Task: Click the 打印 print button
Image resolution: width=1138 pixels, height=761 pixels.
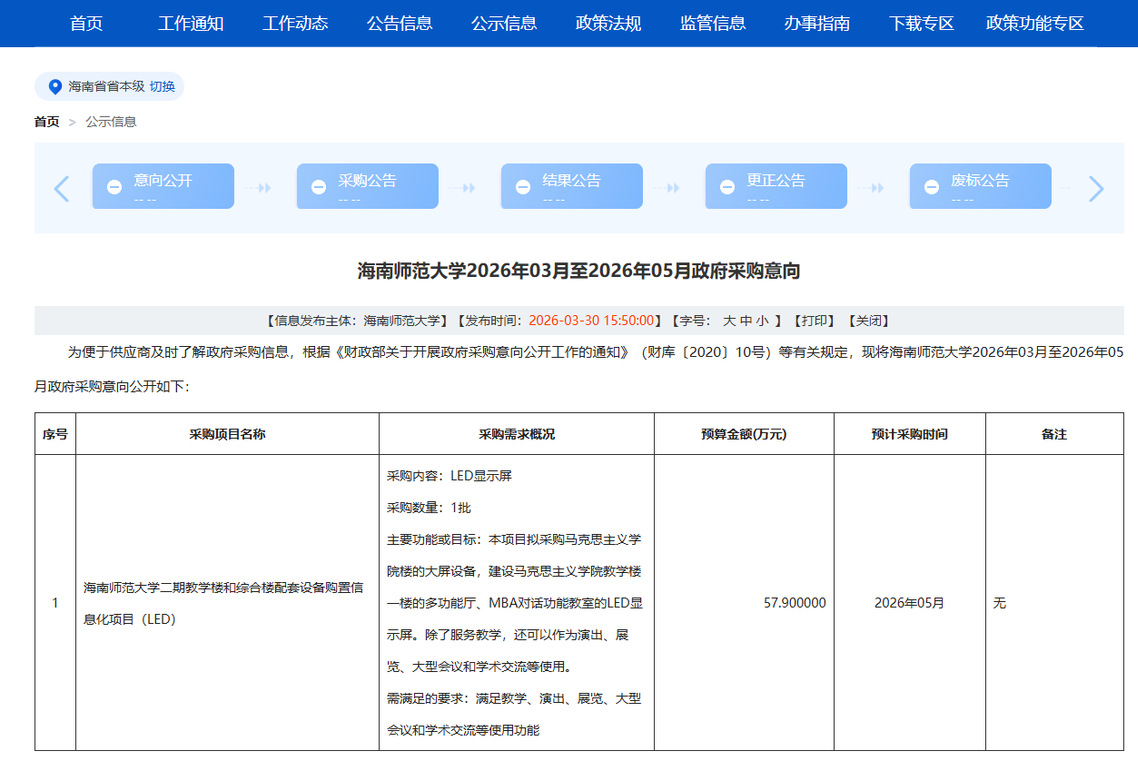Action: coord(814,321)
